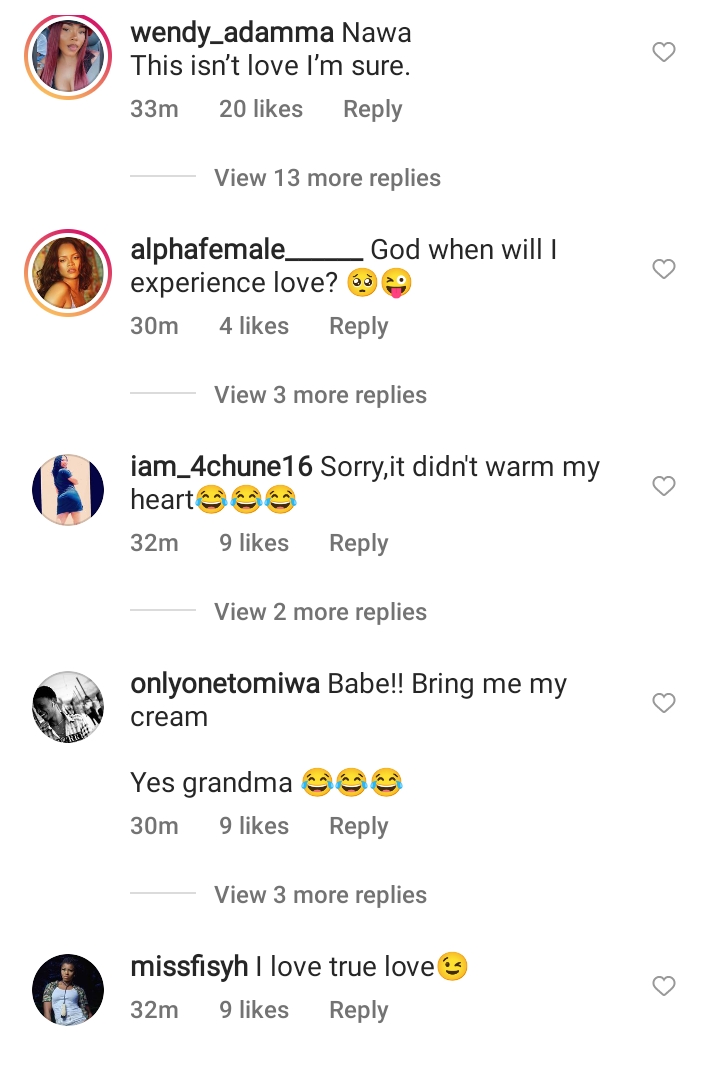View the 20 likes on wendy_adamma's comment
This screenshot has height=1068, width=720.
260,109
